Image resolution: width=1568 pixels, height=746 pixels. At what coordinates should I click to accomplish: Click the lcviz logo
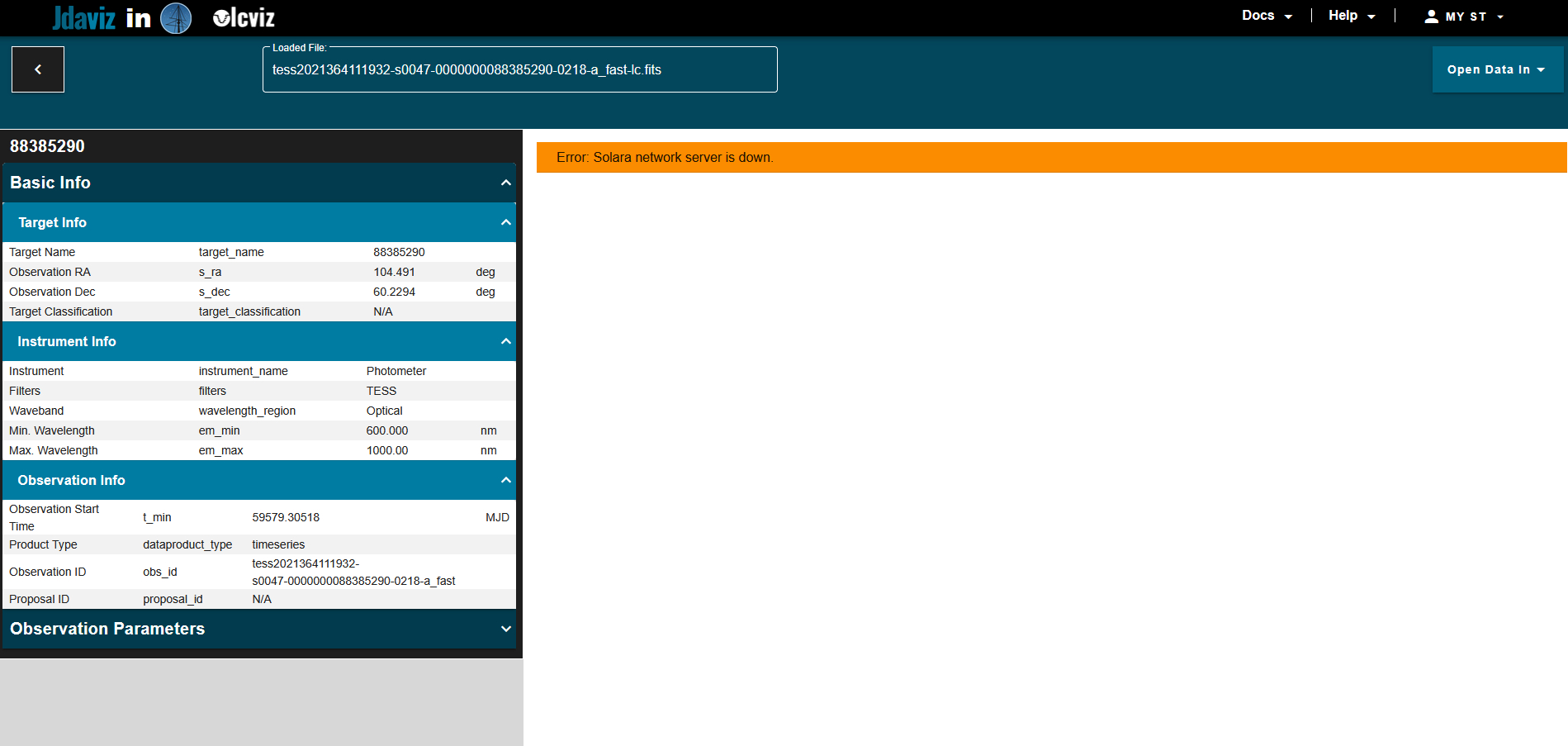pos(244,17)
